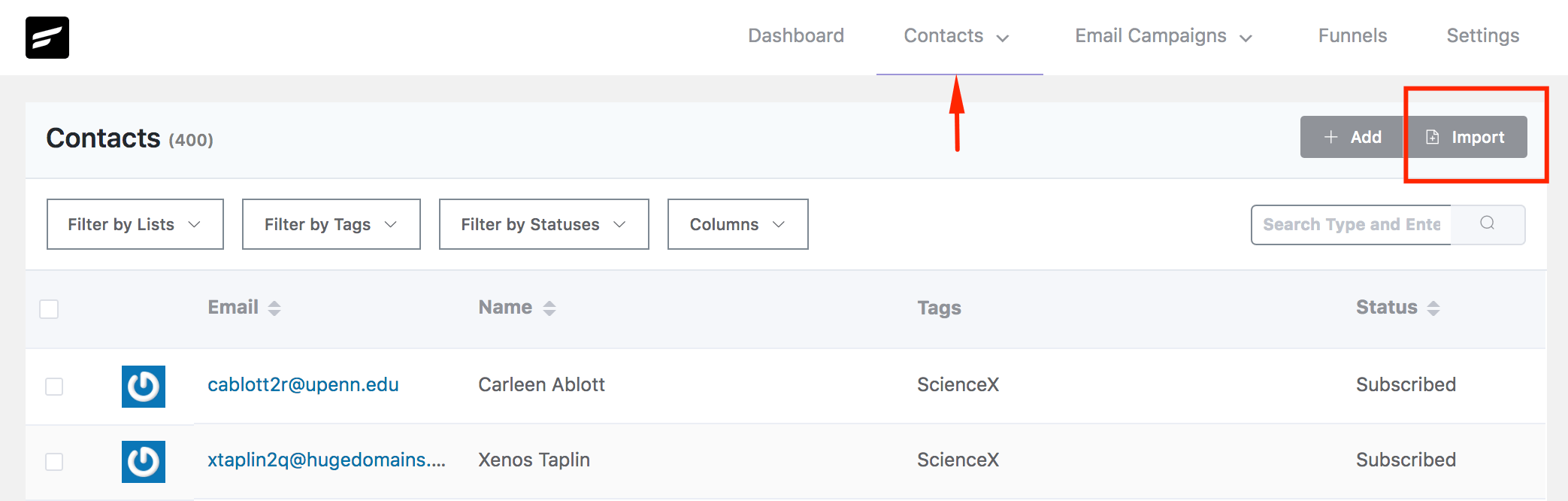
Task: Go to the Dashboard menu item
Action: 796,35
